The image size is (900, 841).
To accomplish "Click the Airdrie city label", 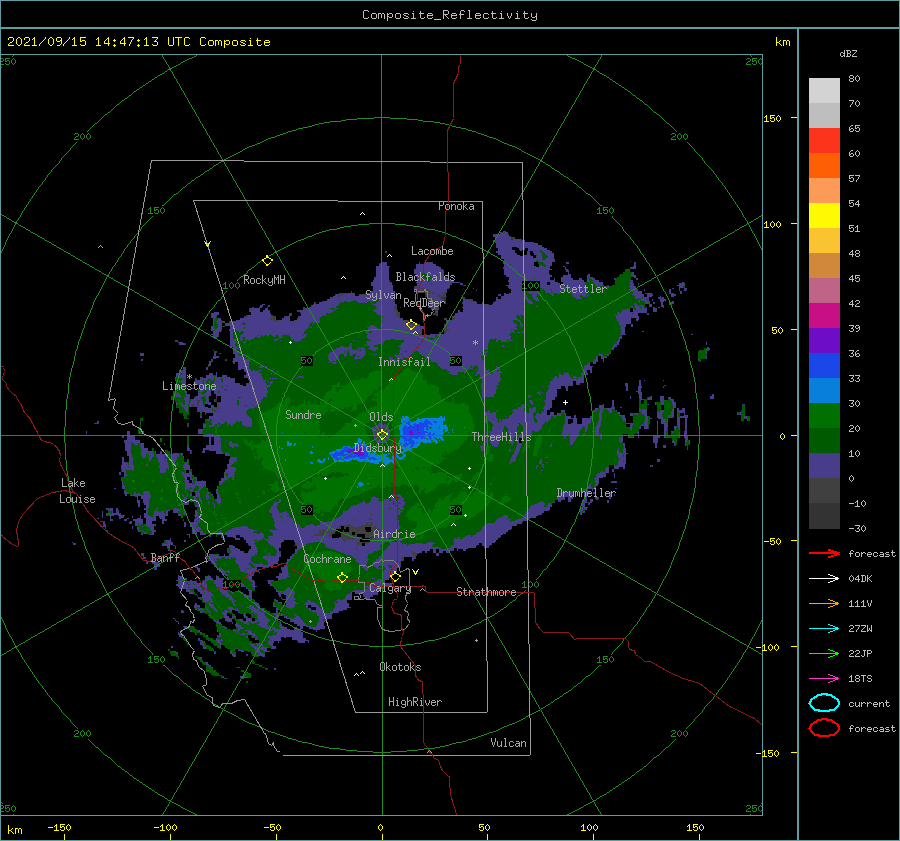I will [394, 534].
